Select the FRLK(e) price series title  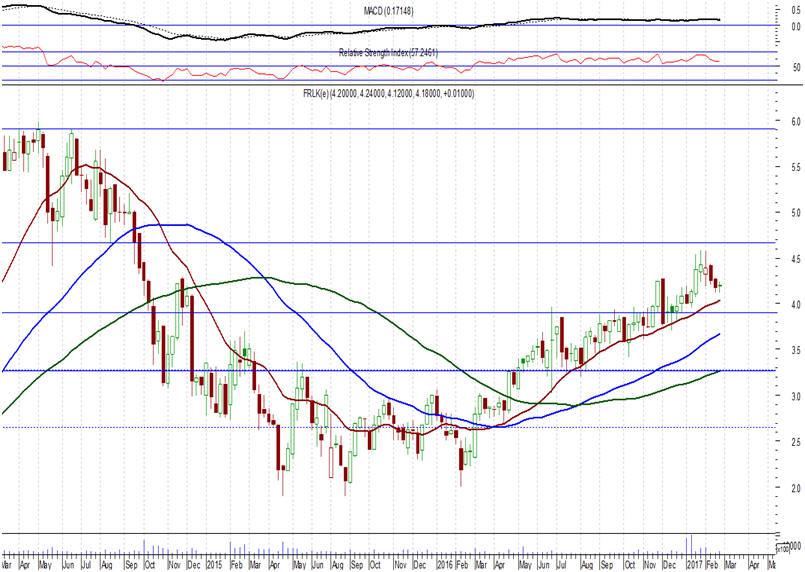389,93
